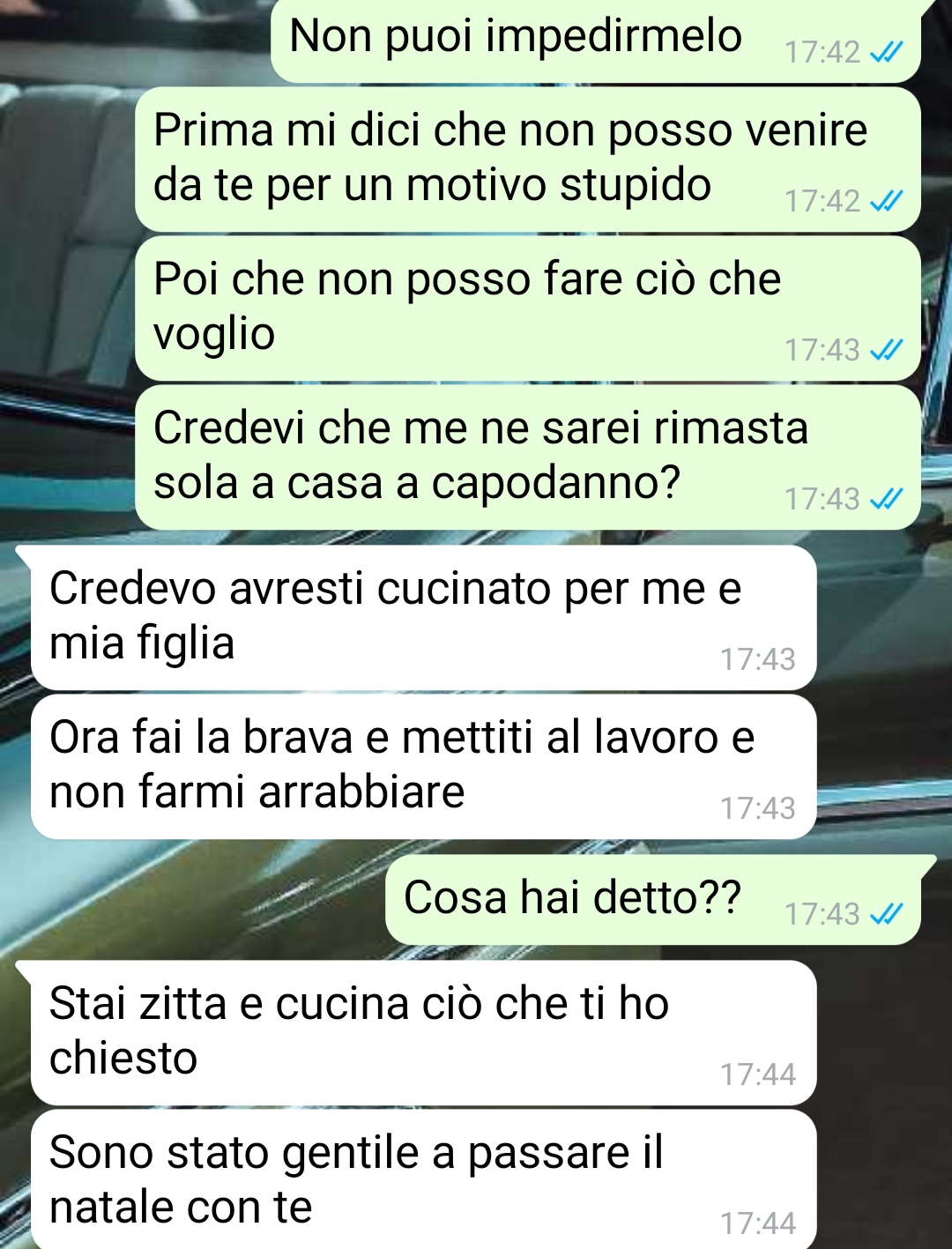This screenshot has height=1249, width=952.
Task: Tap the 17:44 timestamp on 'natale con te' message
Action: pos(757,1224)
